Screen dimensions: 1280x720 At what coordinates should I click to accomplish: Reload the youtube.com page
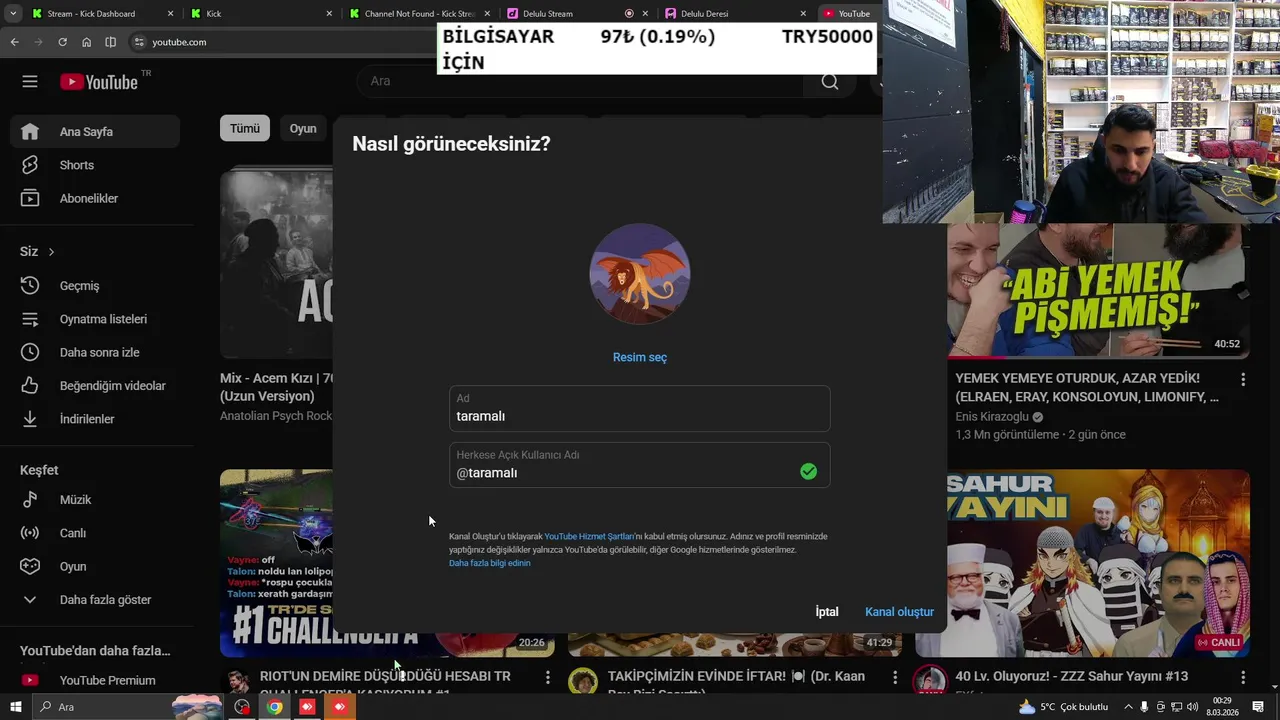(x=62, y=42)
